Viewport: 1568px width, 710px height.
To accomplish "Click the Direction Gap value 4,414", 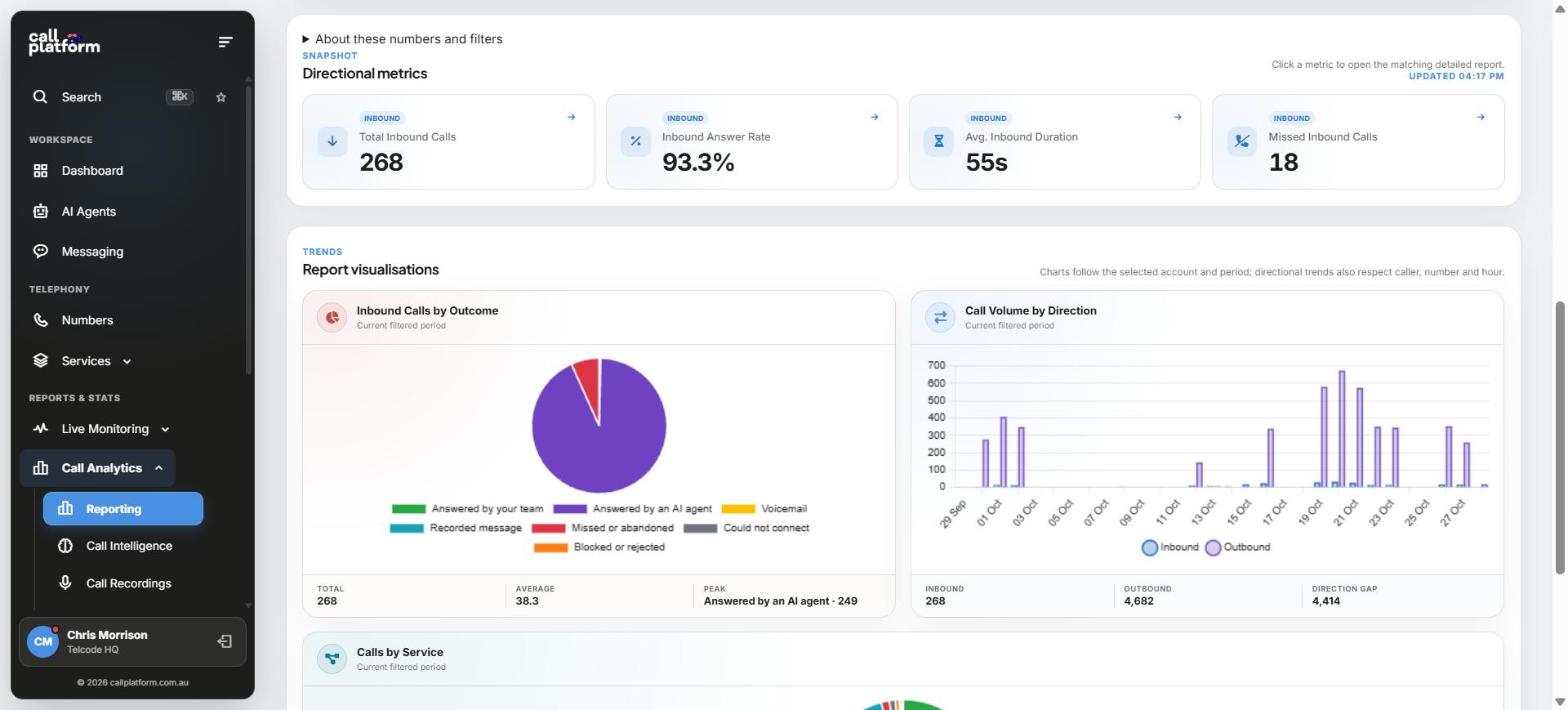I will pos(1326,601).
